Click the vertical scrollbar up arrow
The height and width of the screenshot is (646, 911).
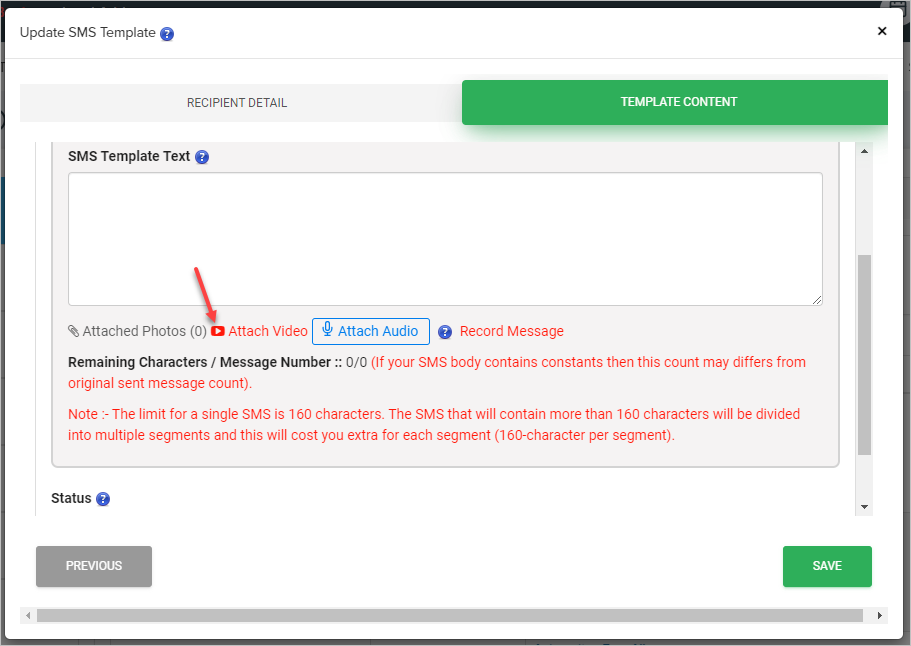865,150
